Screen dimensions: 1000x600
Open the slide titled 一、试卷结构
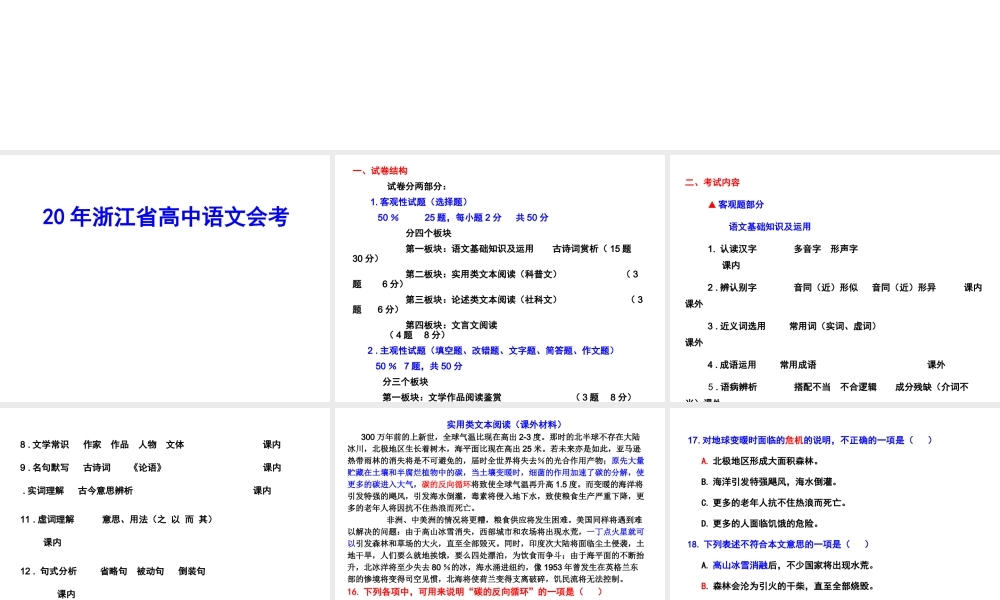tap(499, 278)
